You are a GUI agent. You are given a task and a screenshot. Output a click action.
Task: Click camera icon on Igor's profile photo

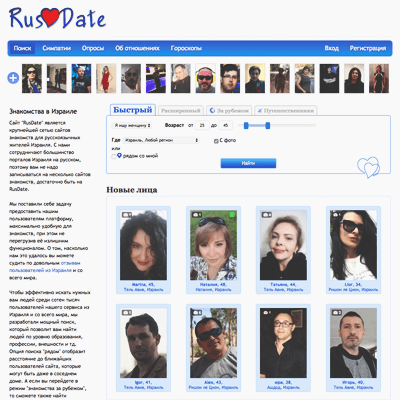point(127,313)
